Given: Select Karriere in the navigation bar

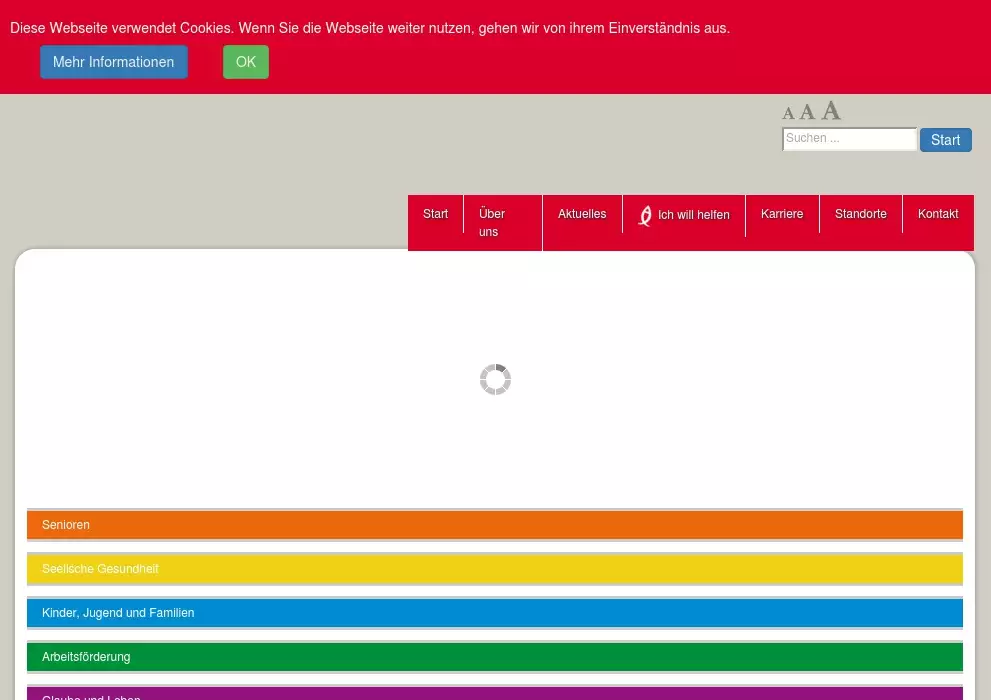Looking at the screenshot, I should point(782,214).
